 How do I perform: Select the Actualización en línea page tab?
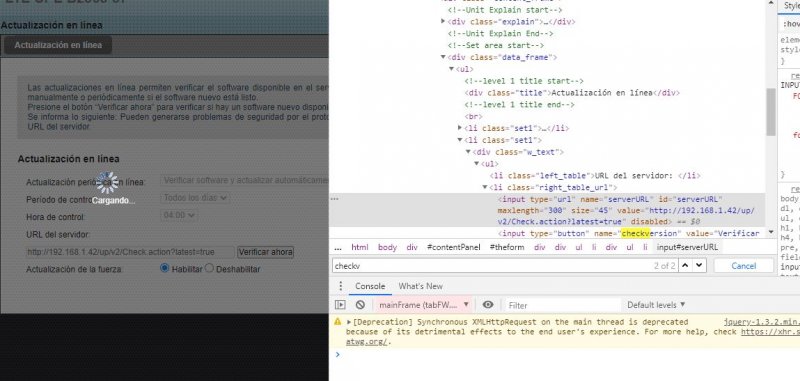[x=58, y=45]
